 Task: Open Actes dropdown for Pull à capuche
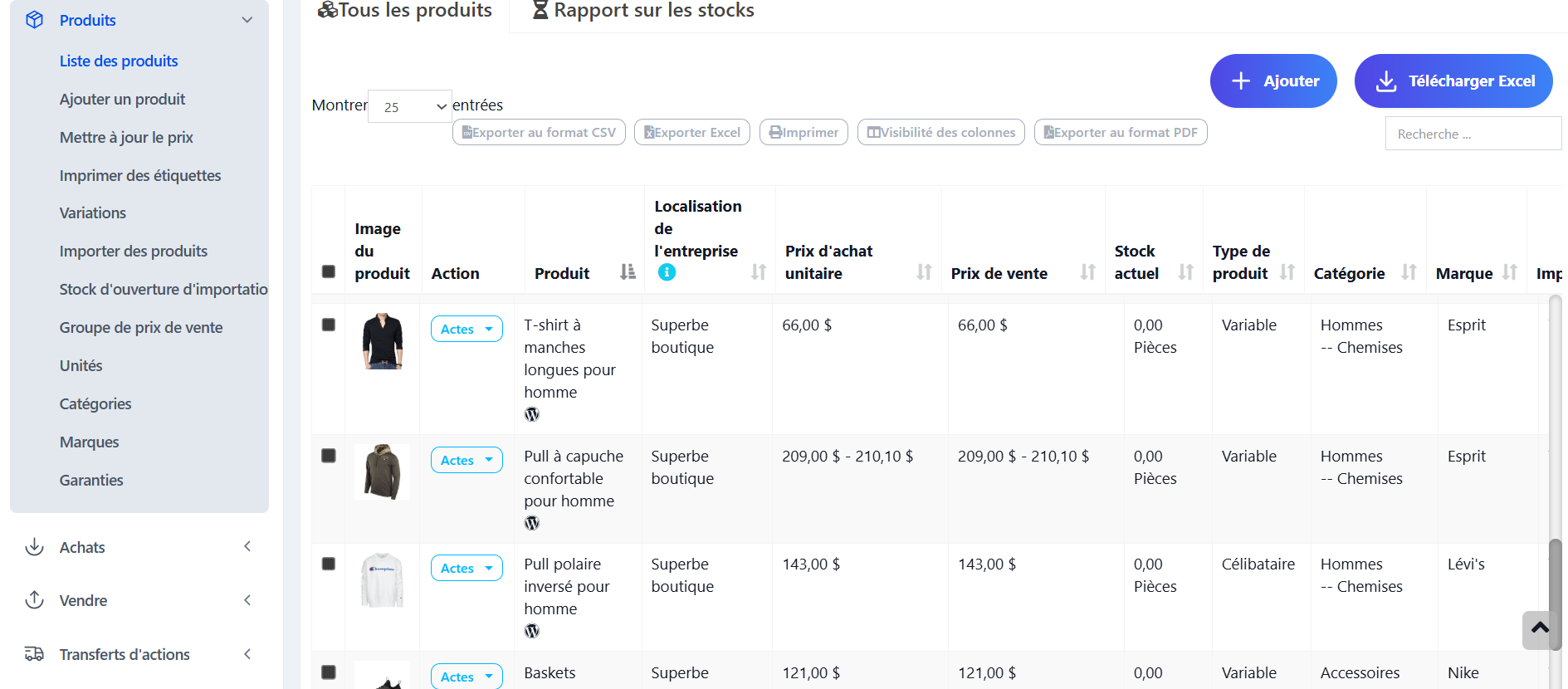(x=466, y=460)
